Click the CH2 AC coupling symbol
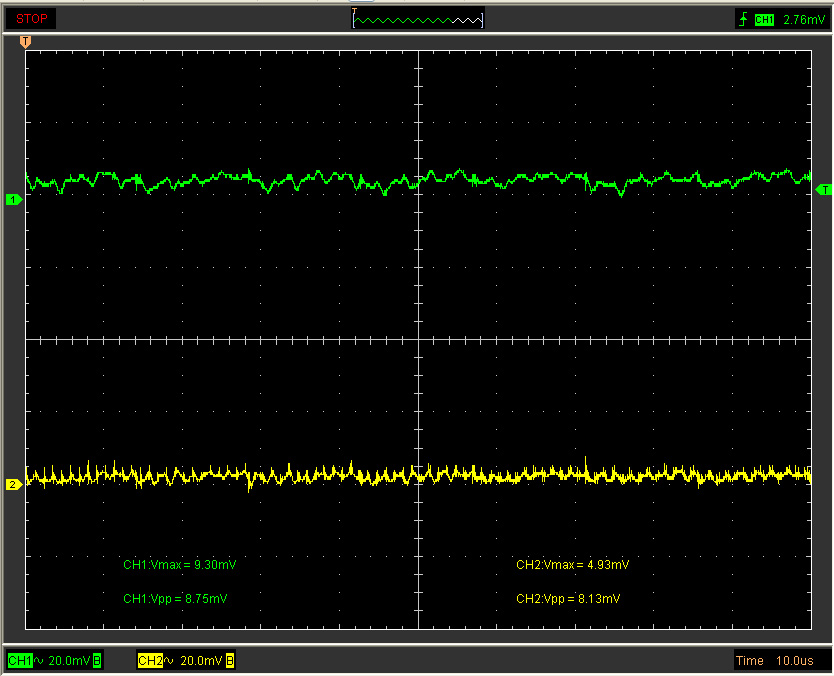Viewport: 834px width, 676px height. click(x=169, y=661)
